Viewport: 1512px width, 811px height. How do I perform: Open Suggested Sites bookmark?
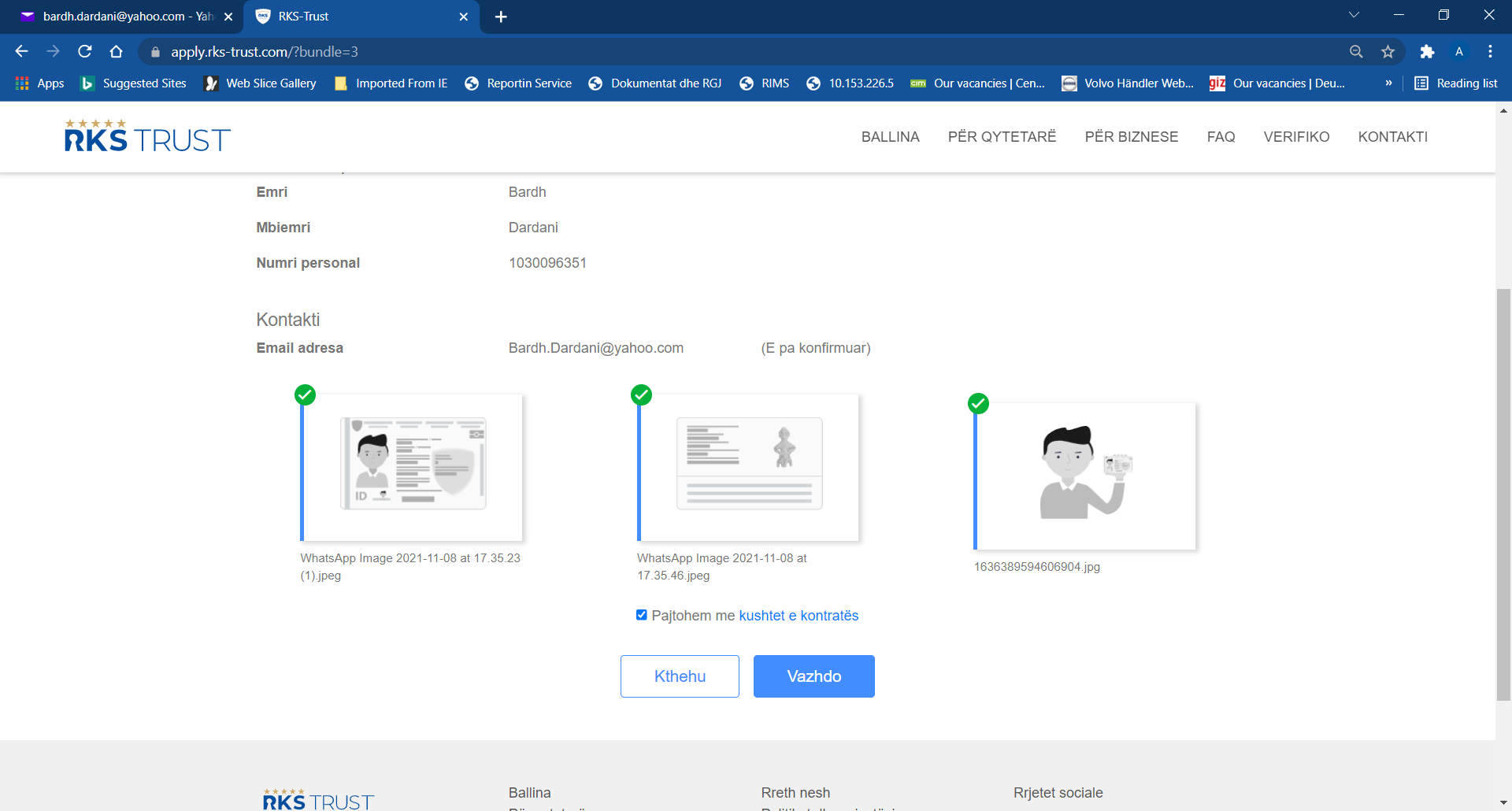[134, 83]
